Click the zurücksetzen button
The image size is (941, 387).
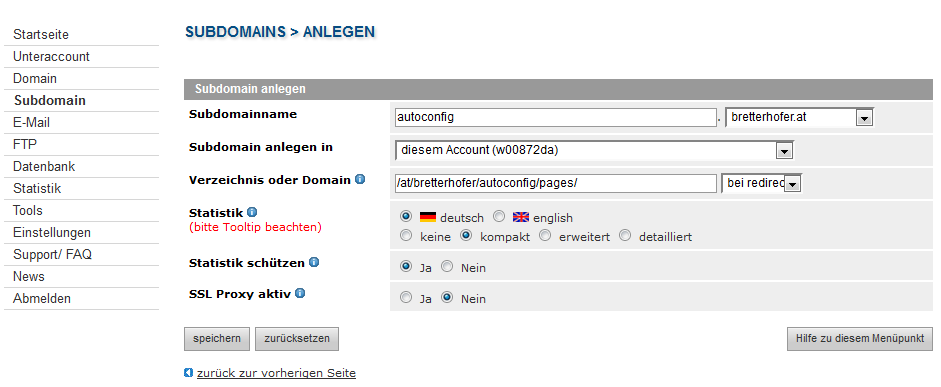click(x=296, y=338)
